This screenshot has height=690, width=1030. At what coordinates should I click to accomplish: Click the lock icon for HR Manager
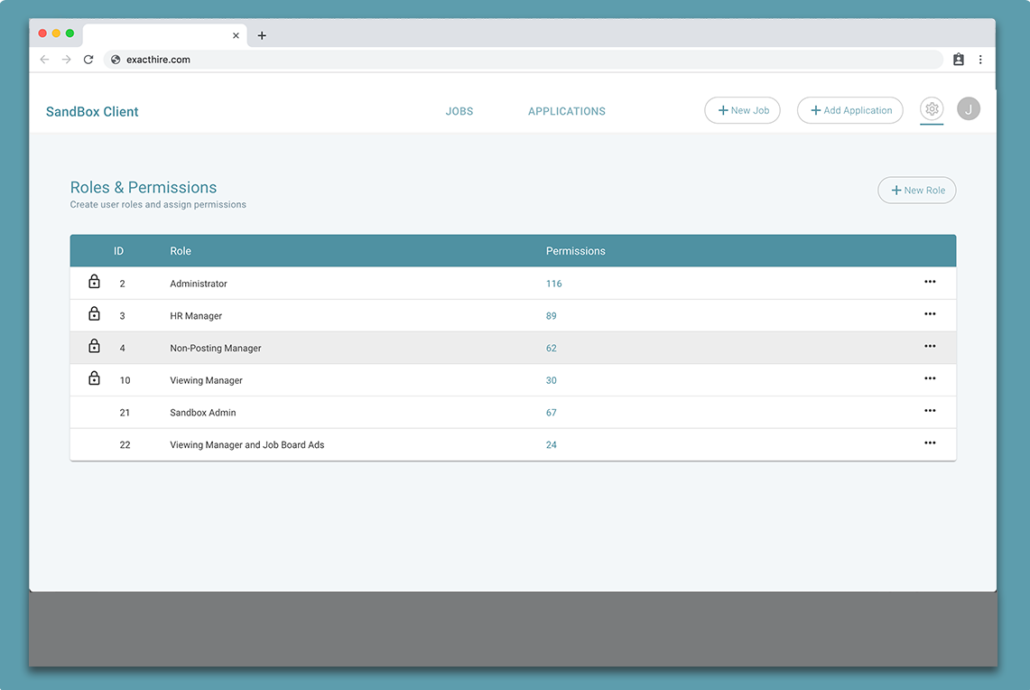tap(94, 315)
